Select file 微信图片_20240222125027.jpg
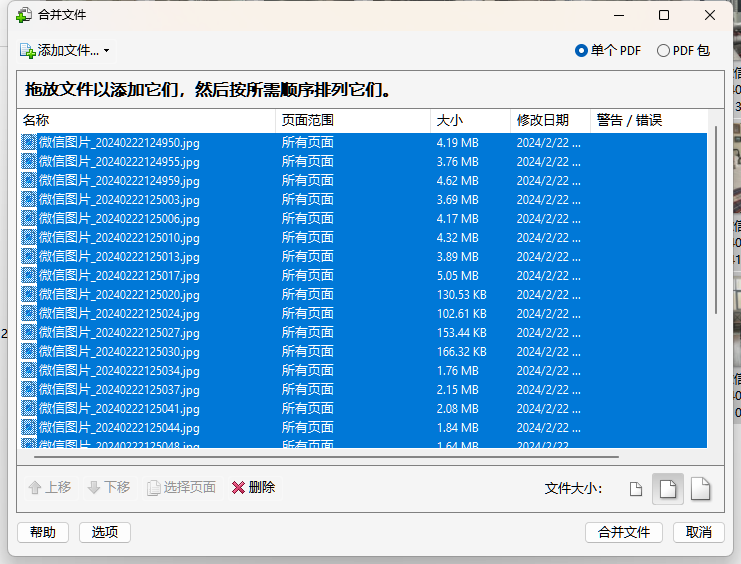This screenshot has height=564, width=741. 363,332
